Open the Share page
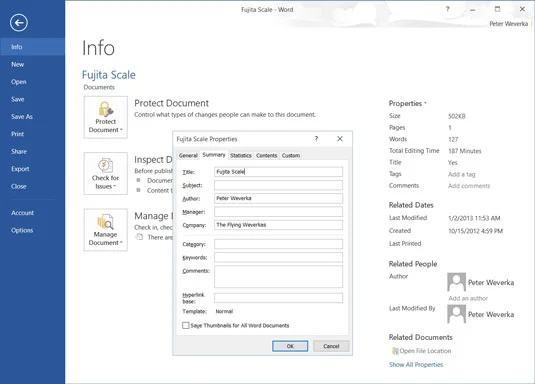 [x=32, y=151]
